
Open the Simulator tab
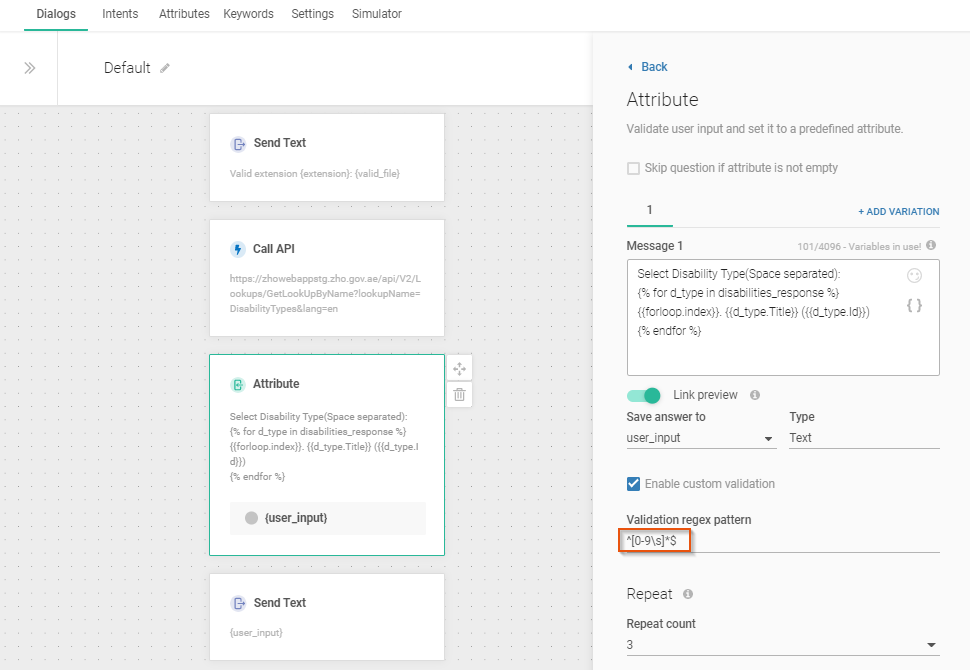[377, 14]
